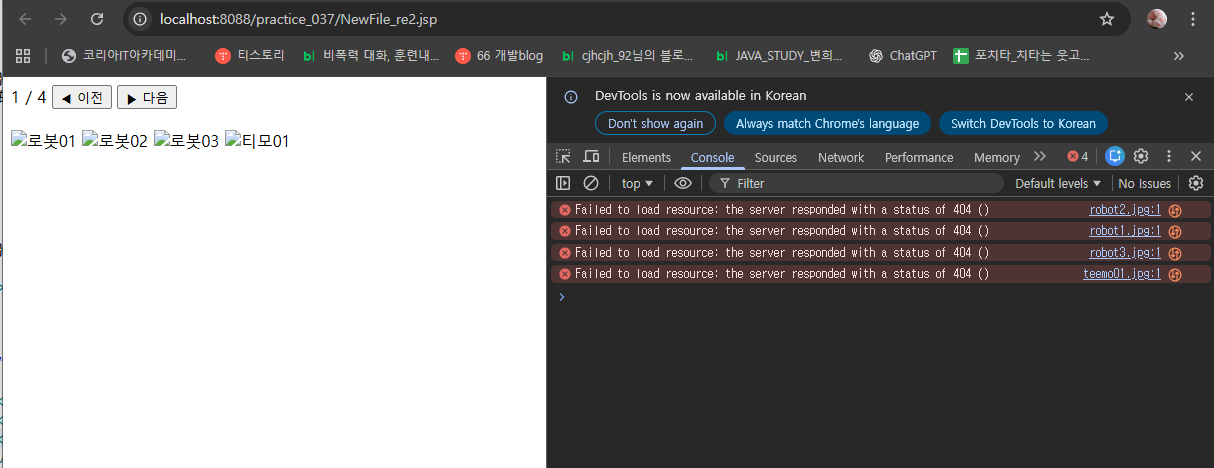The width and height of the screenshot is (1214, 468).
Task: Click AI explain icon for teemo01.jpg error
Action: pyautogui.click(x=1176, y=274)
